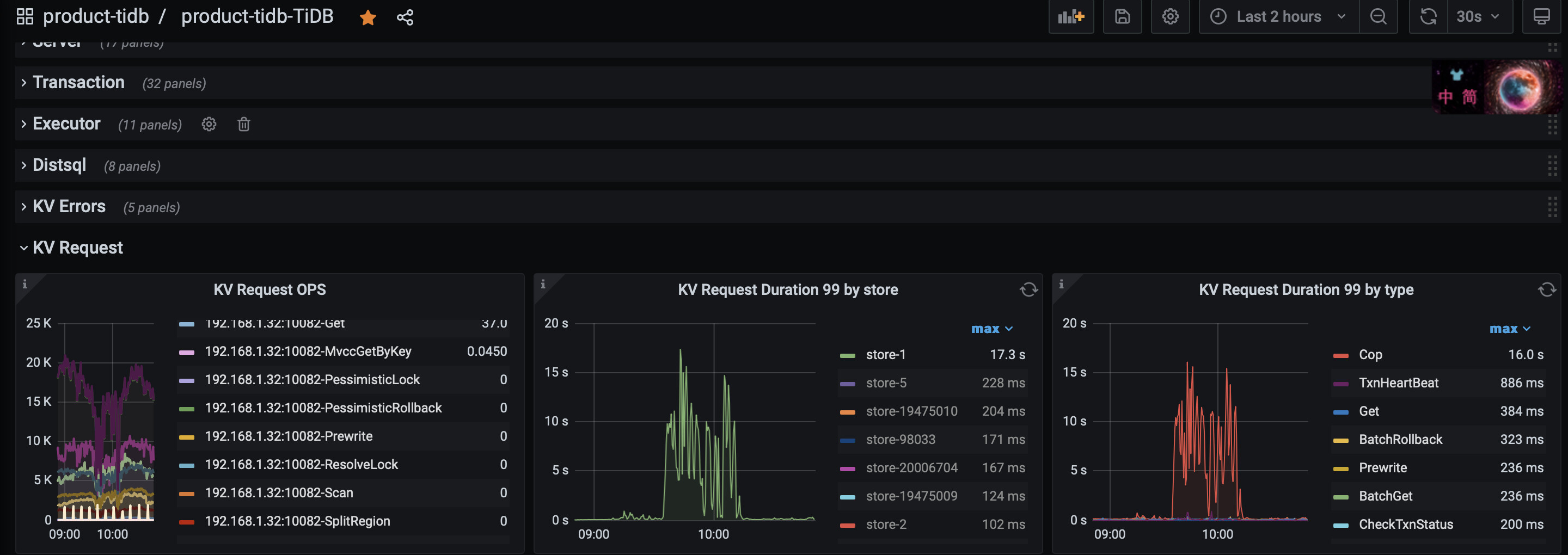Save the dashboard with the disk icon
The width and height of the screenshot is (1568, 555).
pyautogui.click(x=1122, y=16)
